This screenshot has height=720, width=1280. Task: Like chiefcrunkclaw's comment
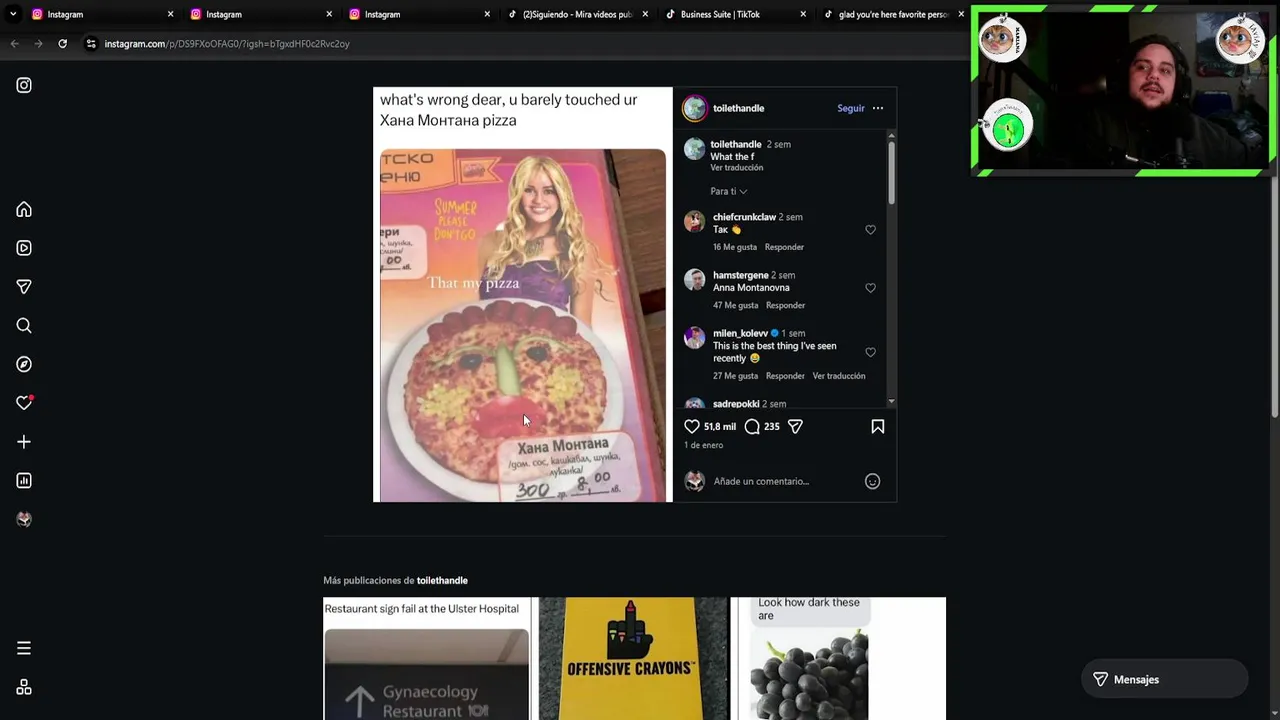point(870,230)
